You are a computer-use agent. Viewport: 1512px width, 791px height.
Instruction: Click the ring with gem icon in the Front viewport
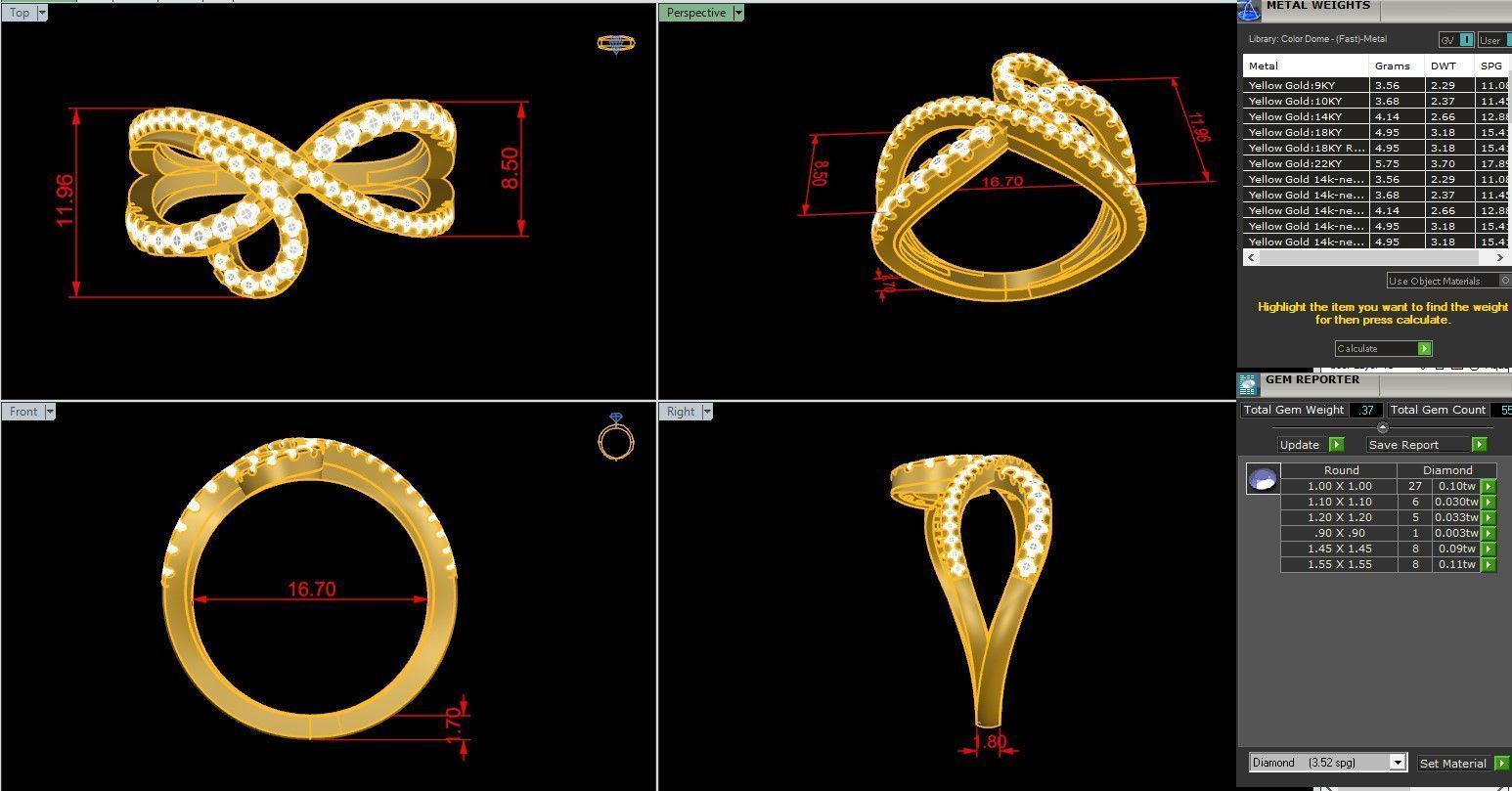615,436
